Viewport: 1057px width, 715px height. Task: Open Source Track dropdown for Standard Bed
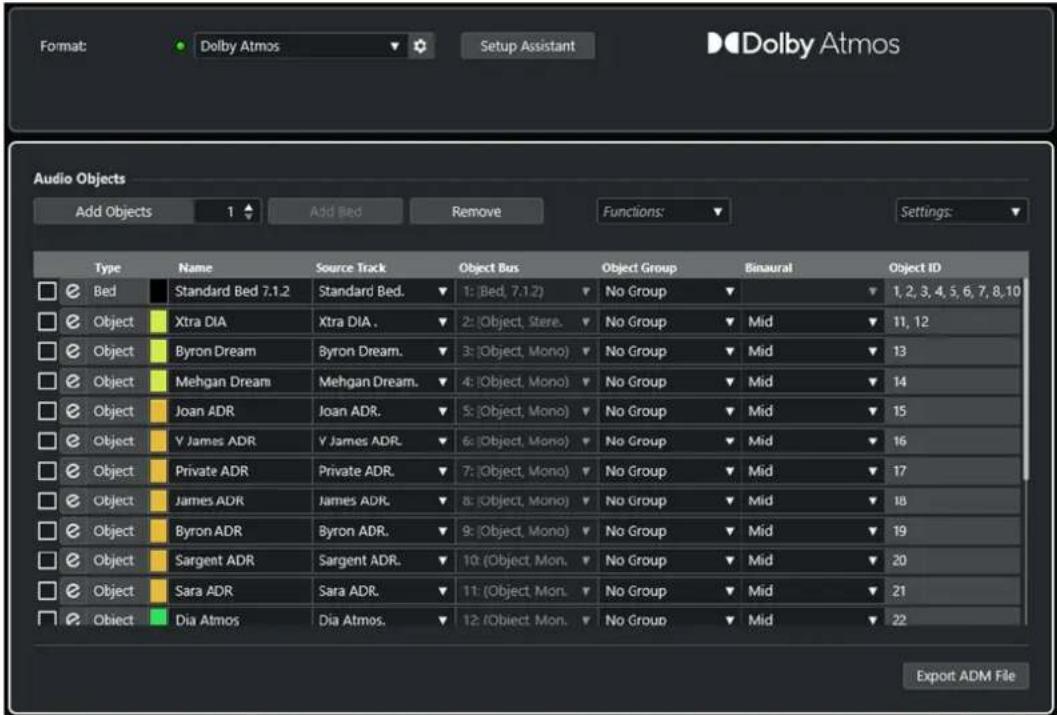pos(383,291)
